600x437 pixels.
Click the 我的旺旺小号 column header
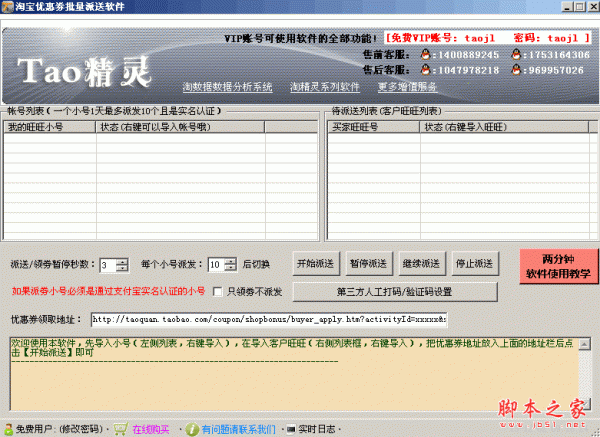point(50,127)
